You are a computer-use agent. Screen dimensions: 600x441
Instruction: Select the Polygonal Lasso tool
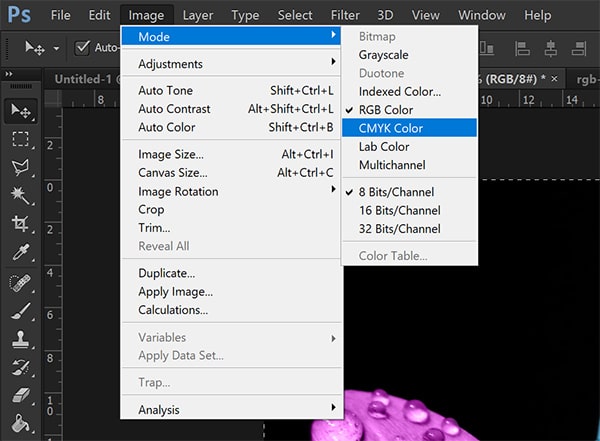coord(20,167)
